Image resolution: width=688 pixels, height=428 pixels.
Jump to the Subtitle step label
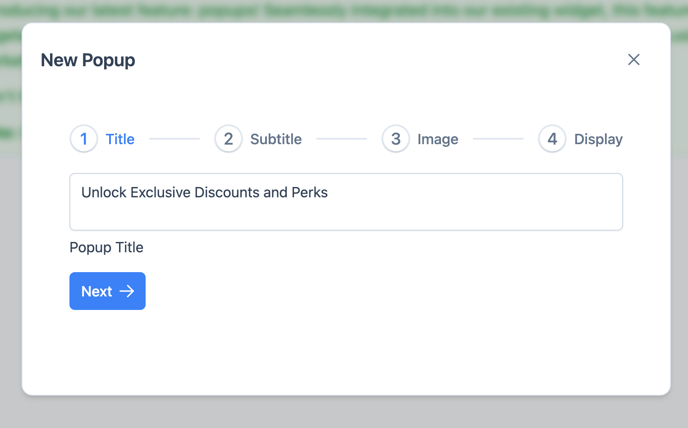click(x=276, y=139)
